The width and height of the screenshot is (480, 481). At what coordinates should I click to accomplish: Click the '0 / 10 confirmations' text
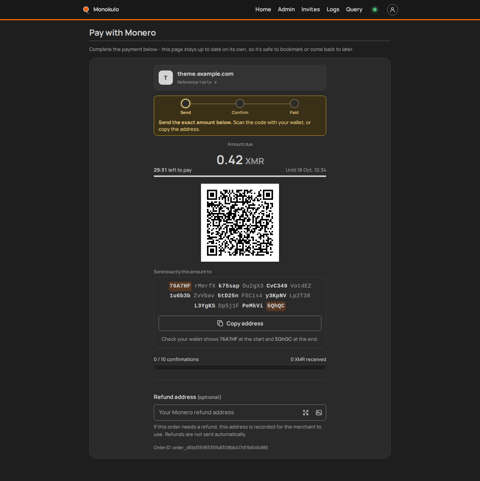pyautogui.click(x=176, y=359)
